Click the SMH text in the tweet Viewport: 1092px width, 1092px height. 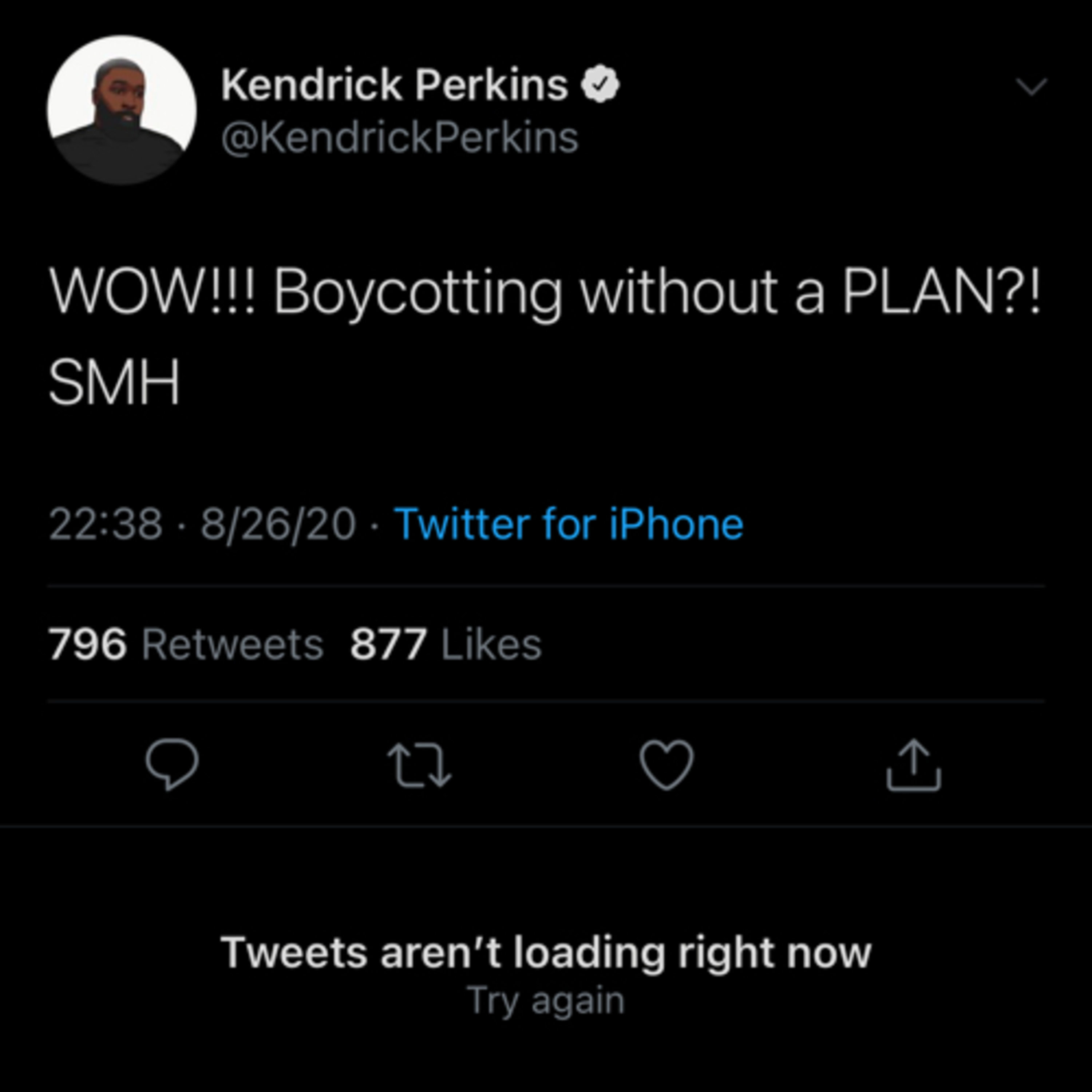114,383
